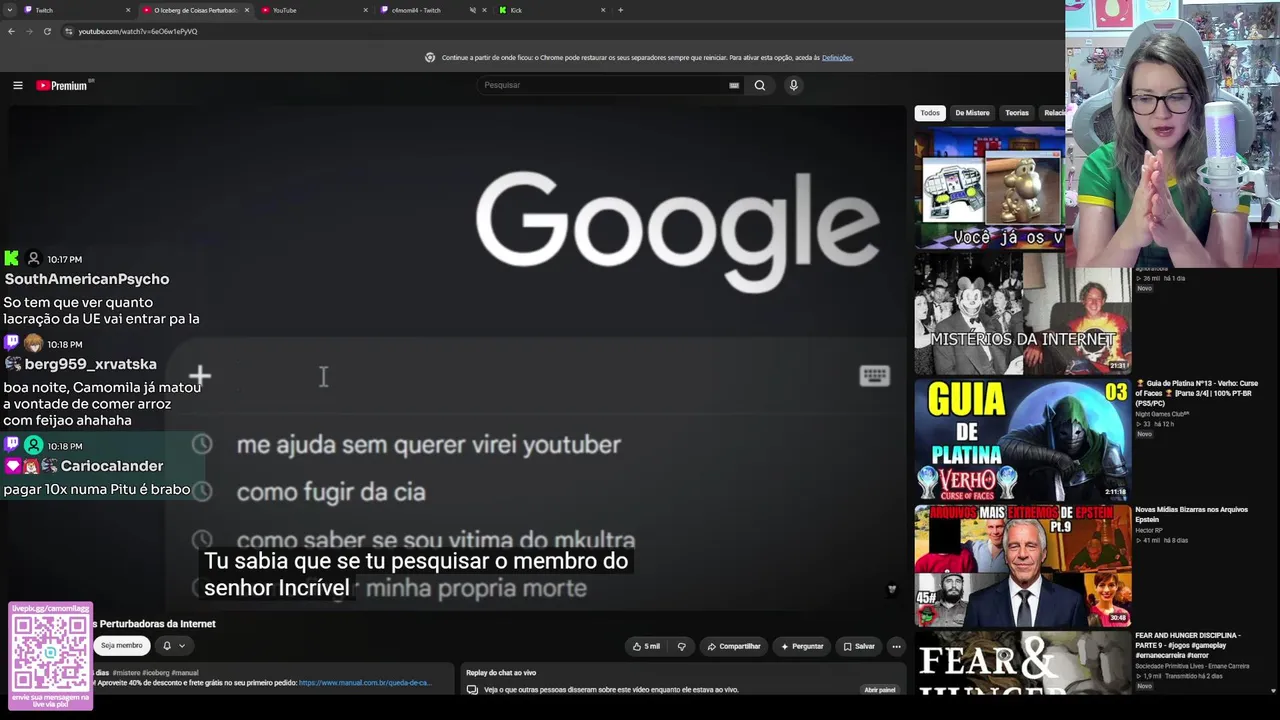
Task: Go to YouTube Premium home logo
Action: click(x=62, y=85)
